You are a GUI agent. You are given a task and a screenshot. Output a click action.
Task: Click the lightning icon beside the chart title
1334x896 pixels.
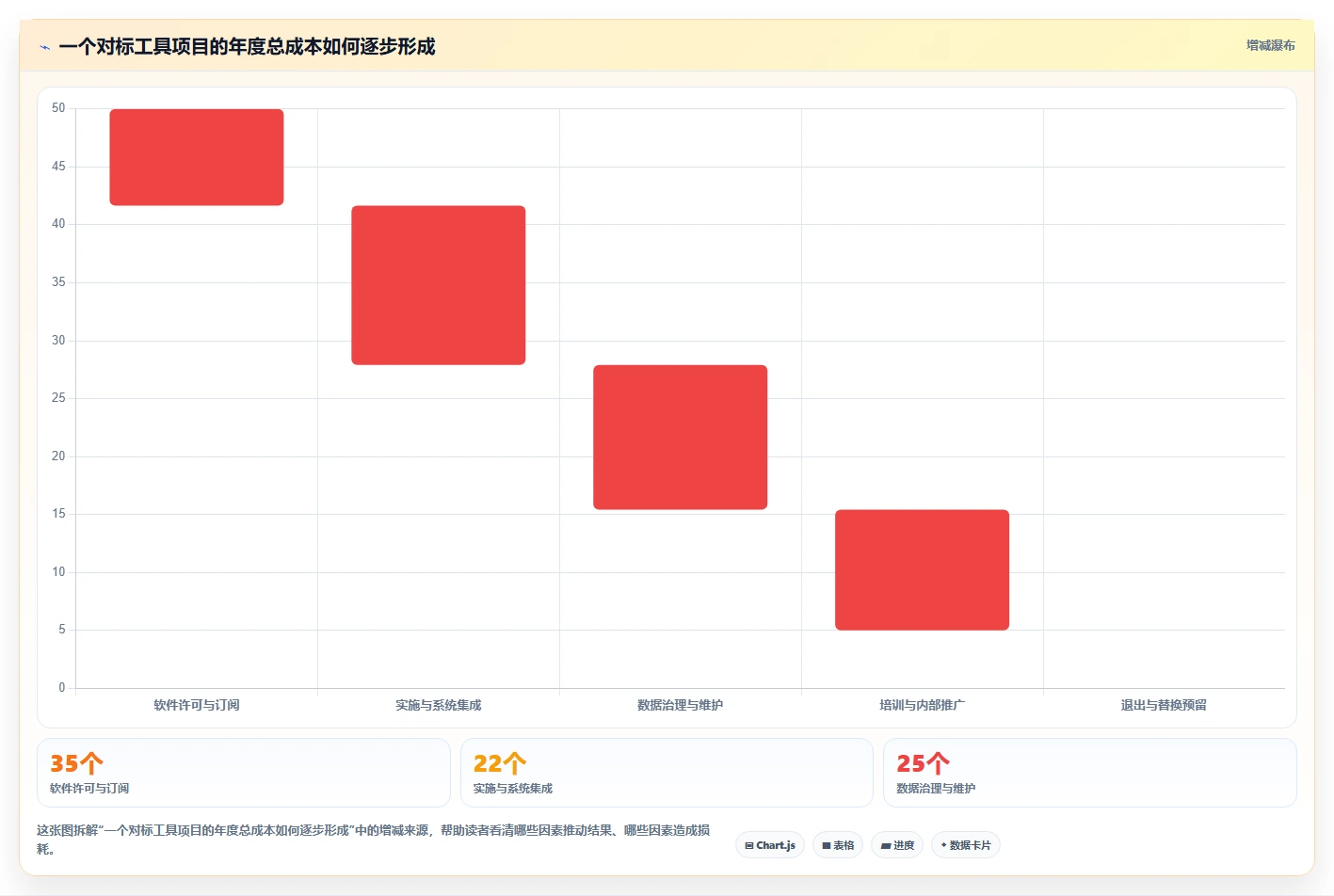[44, 47]
